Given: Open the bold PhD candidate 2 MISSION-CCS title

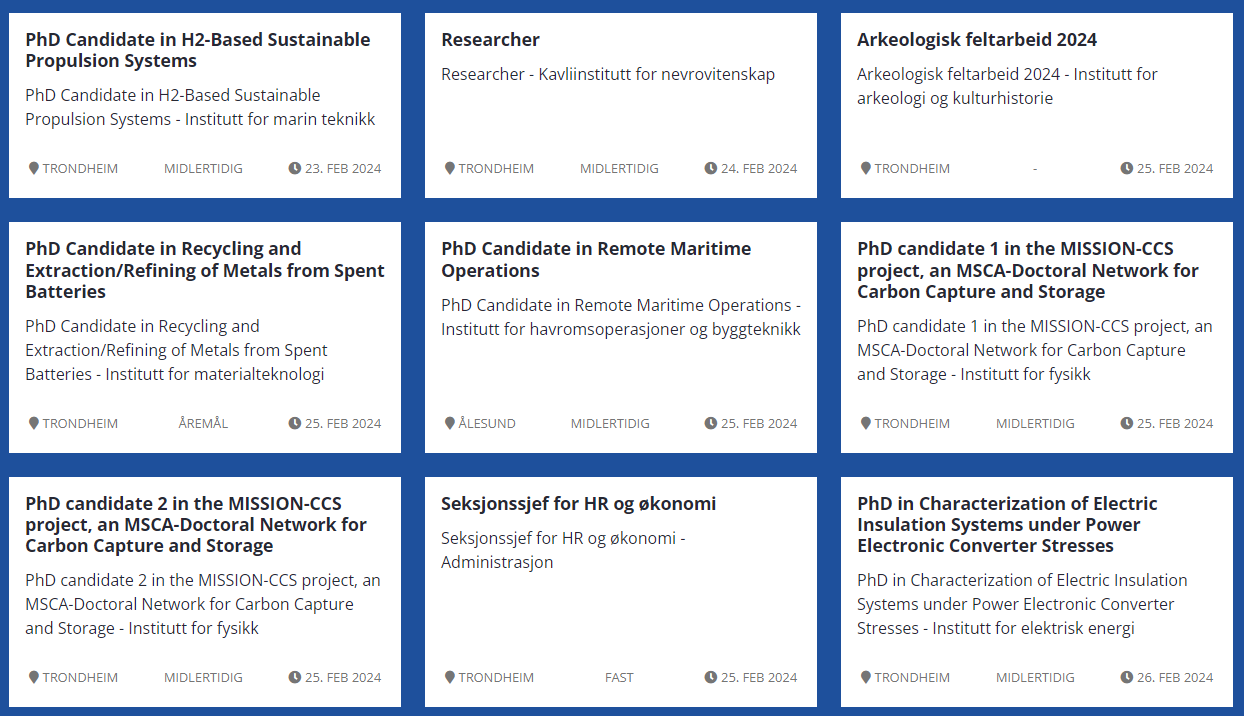Looking at the screenshot, I should click(195, 524).
